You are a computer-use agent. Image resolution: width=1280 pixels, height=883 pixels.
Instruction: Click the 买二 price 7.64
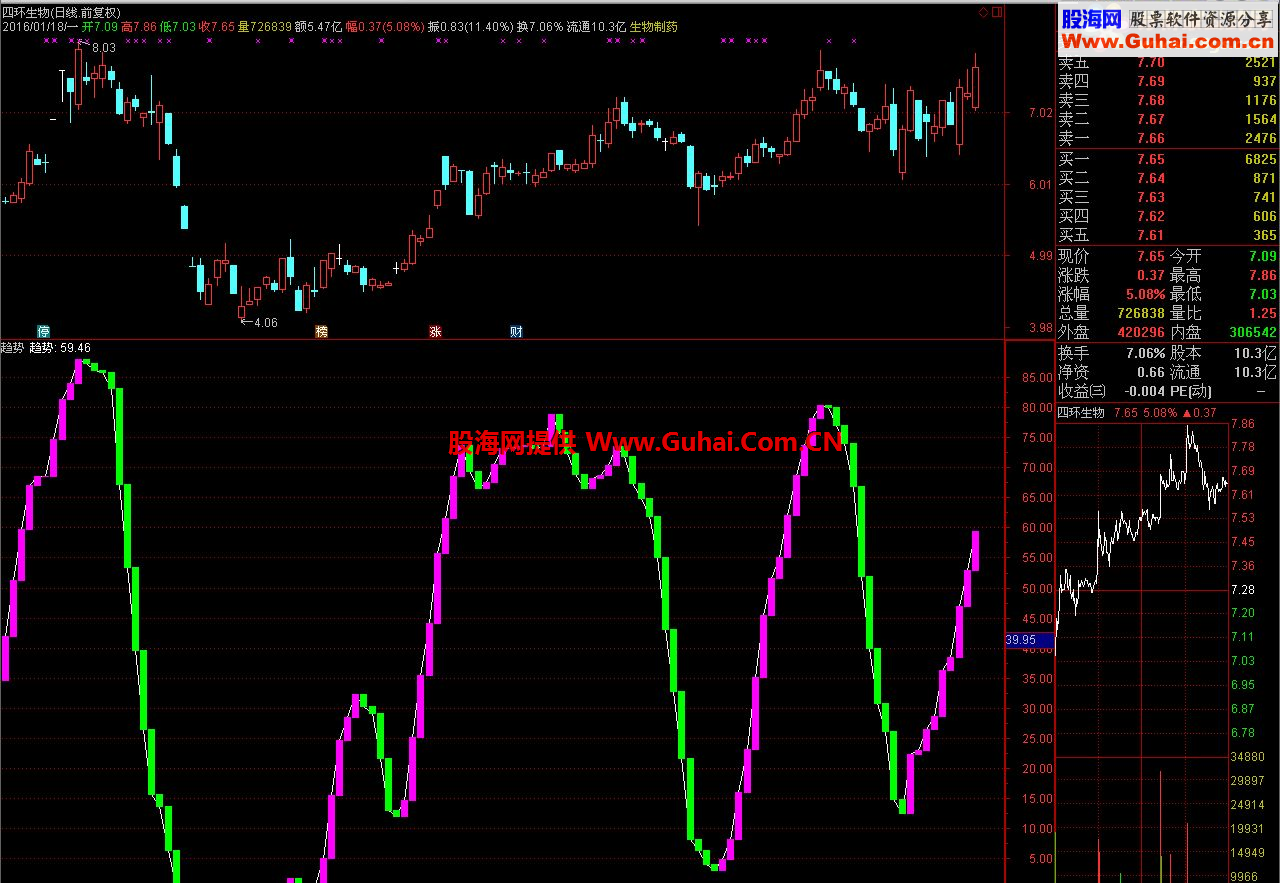[1150, 178]
